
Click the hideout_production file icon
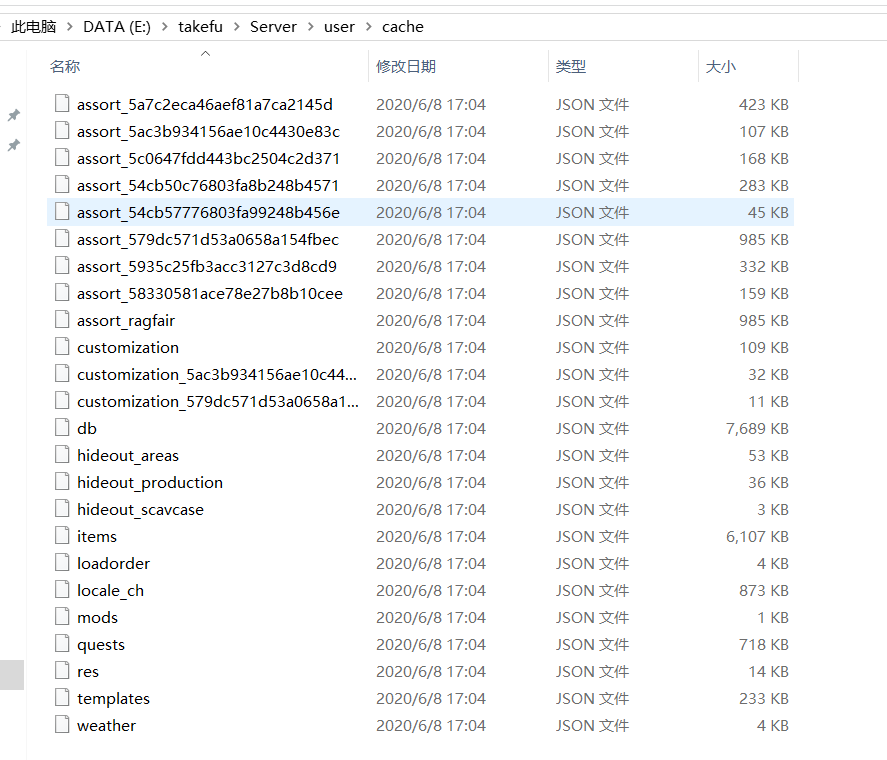[x=62, y=482]
